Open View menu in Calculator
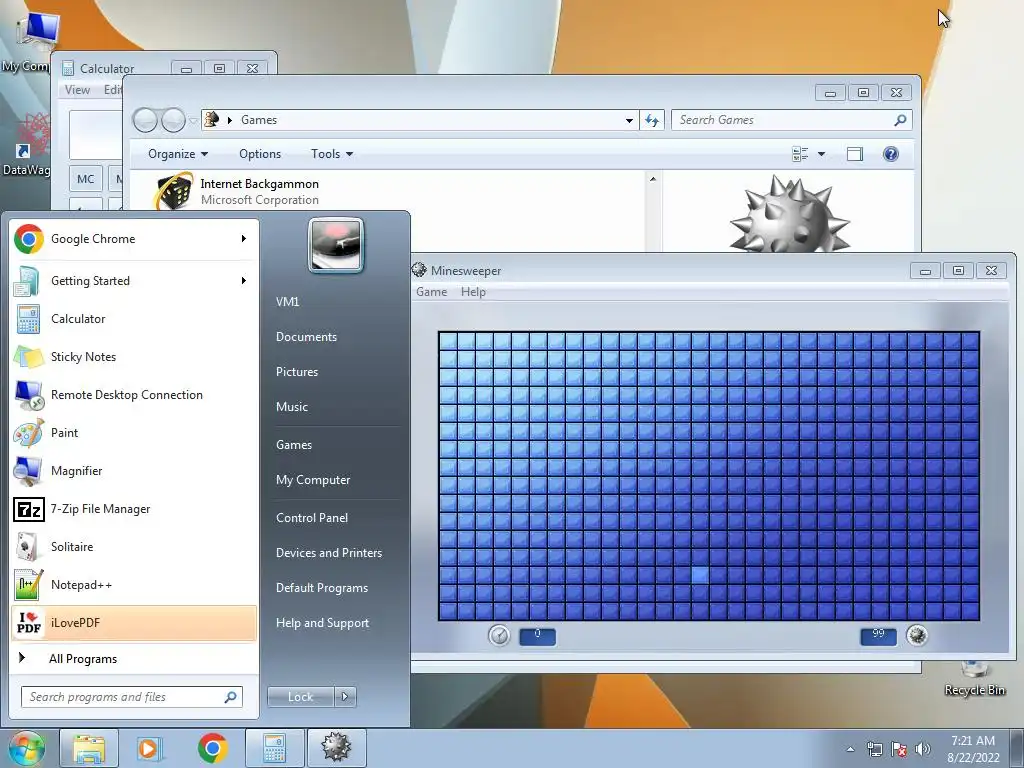 point(77,90)
